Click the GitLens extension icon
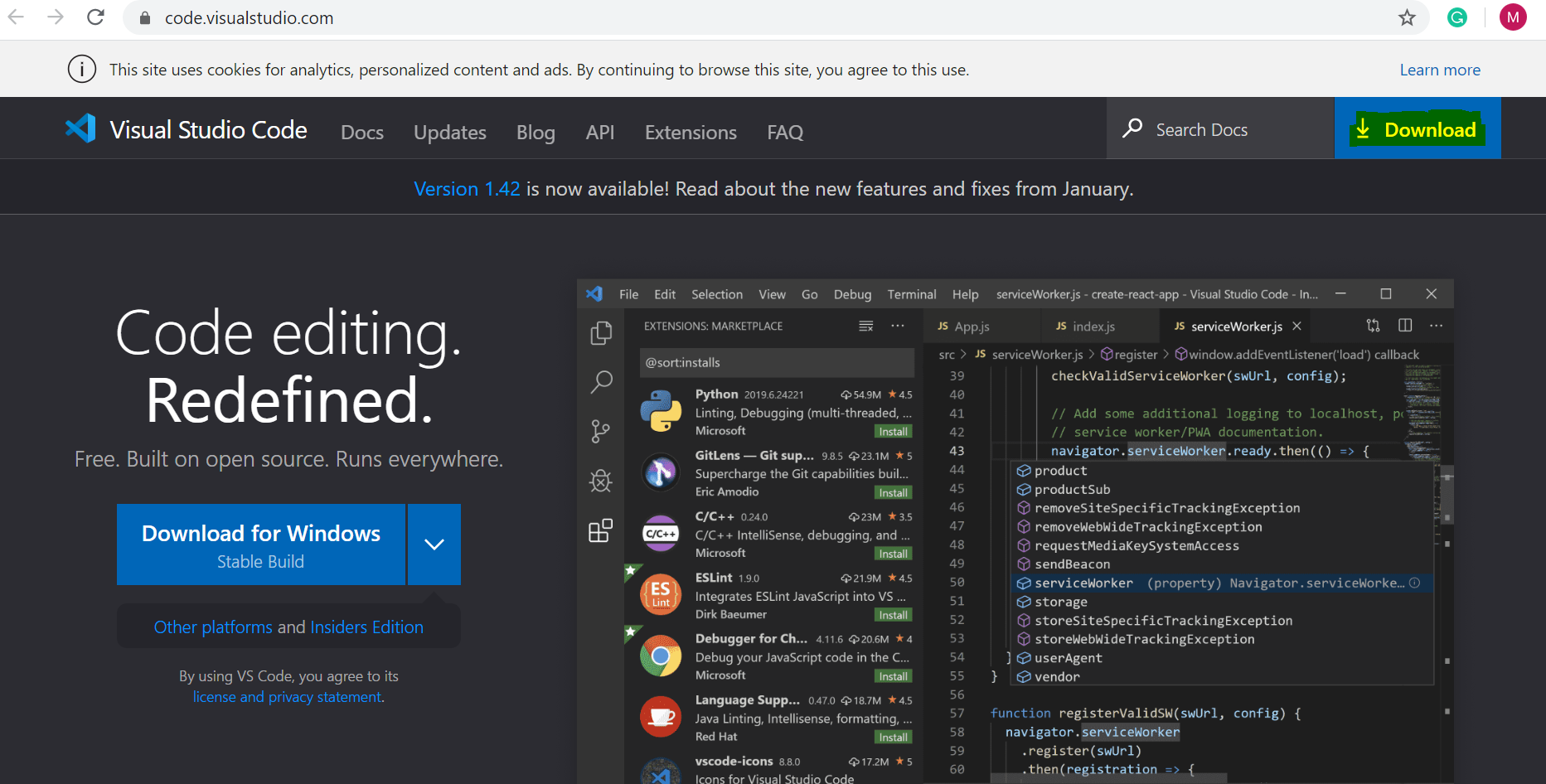This screenshot has height=784, width=1546. (661, 472)
